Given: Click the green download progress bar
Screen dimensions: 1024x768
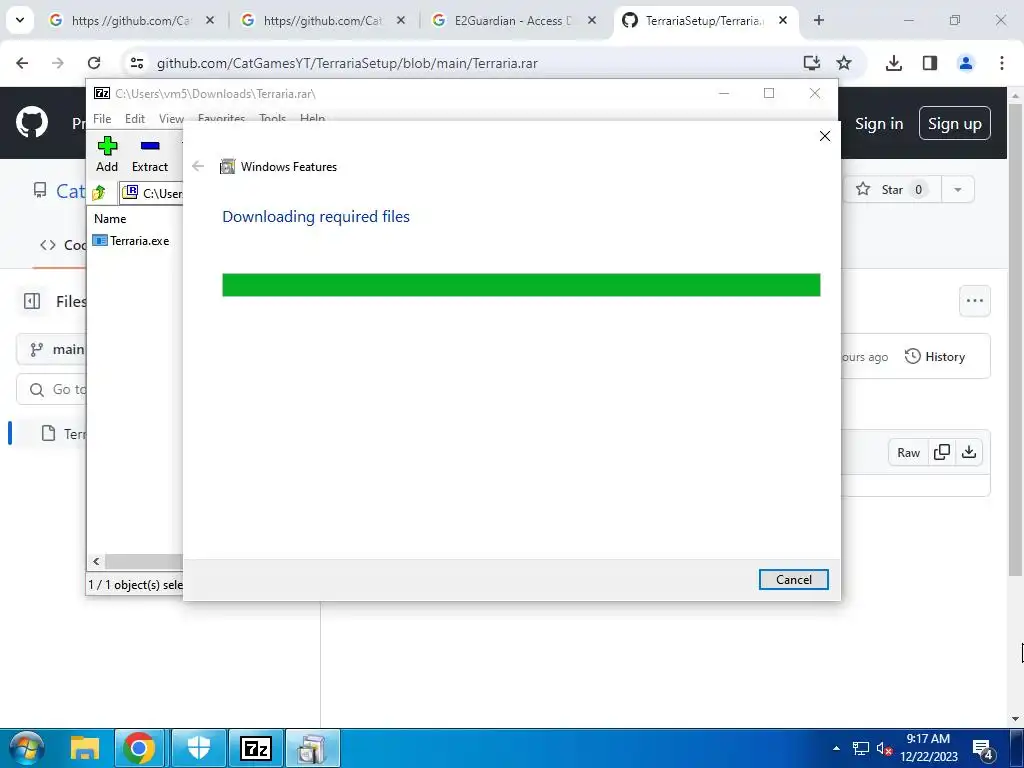Looking at the screenshot, I should pyautogui.click(x=521, y=285).
